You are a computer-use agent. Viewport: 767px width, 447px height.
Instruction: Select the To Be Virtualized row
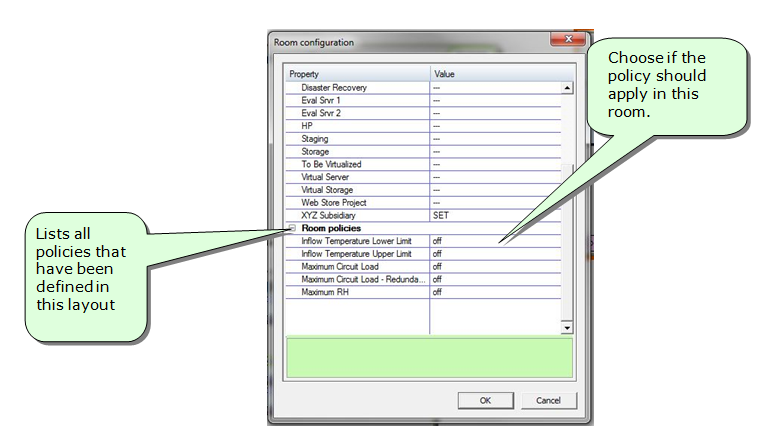331,164
